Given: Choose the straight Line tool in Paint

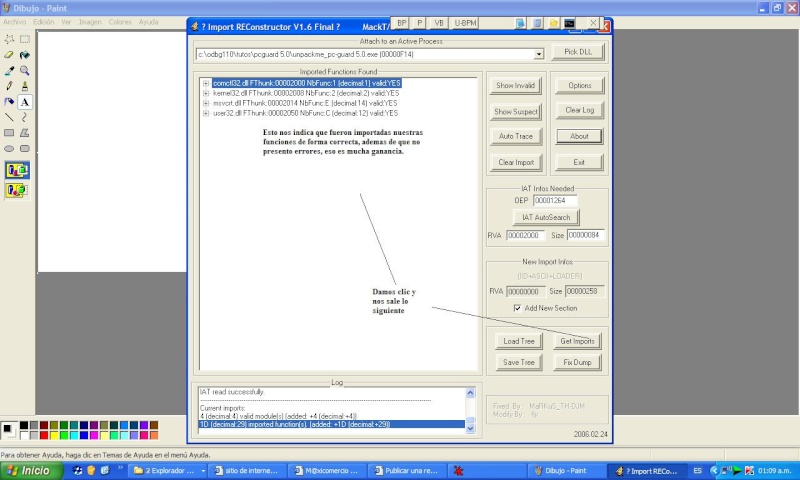Looking at the screenshot, I should point(9,117).
